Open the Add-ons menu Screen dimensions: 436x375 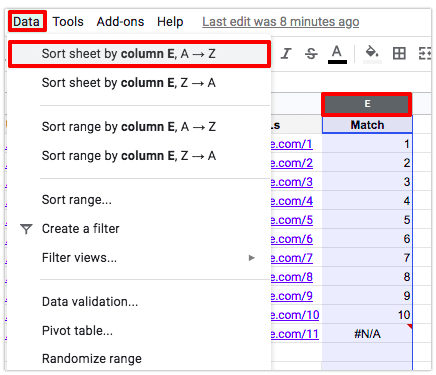pyautogui.click(x=120, y=22)
